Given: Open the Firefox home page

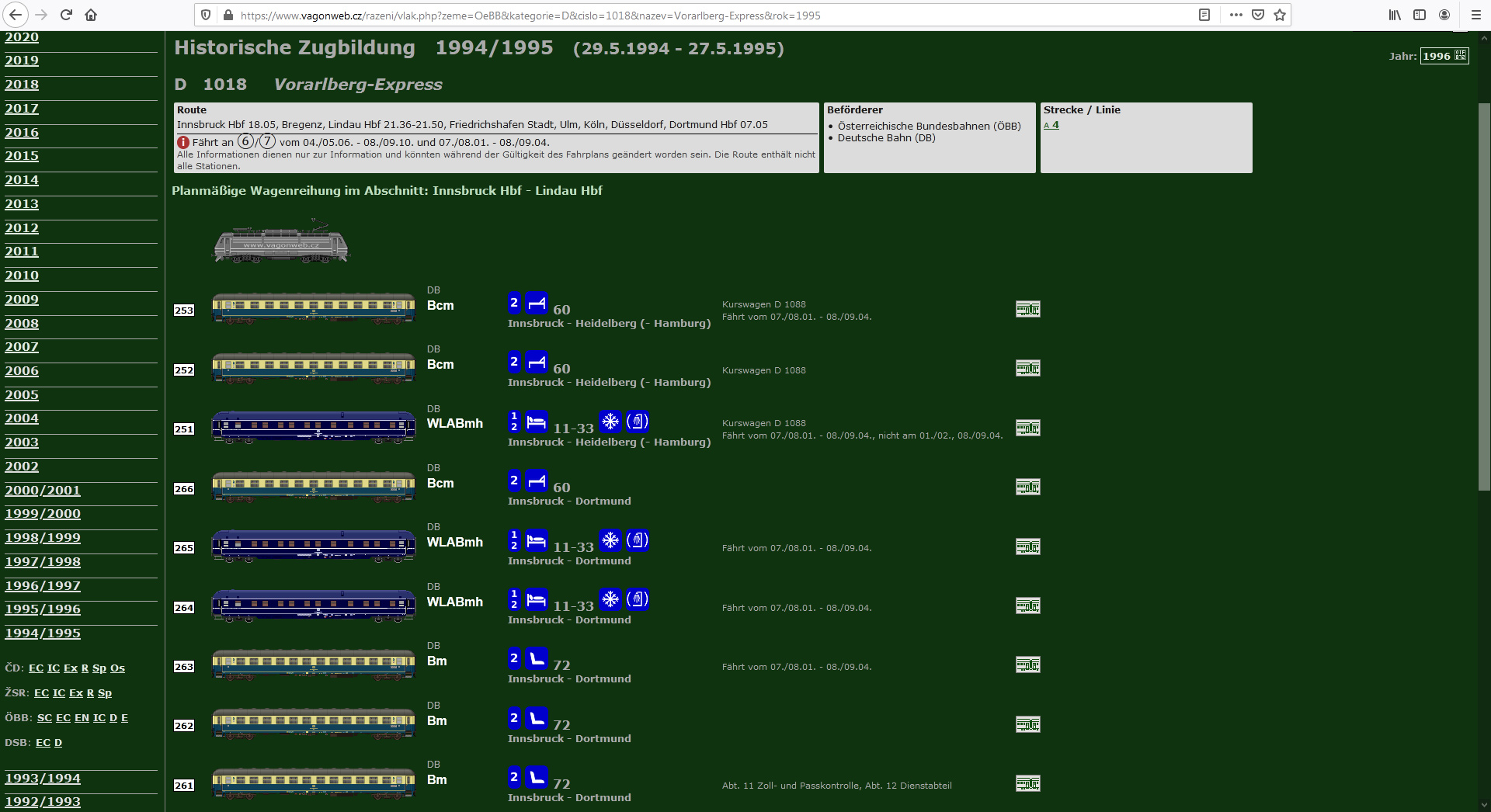Looking at the screenshot, I should [91, 15].
